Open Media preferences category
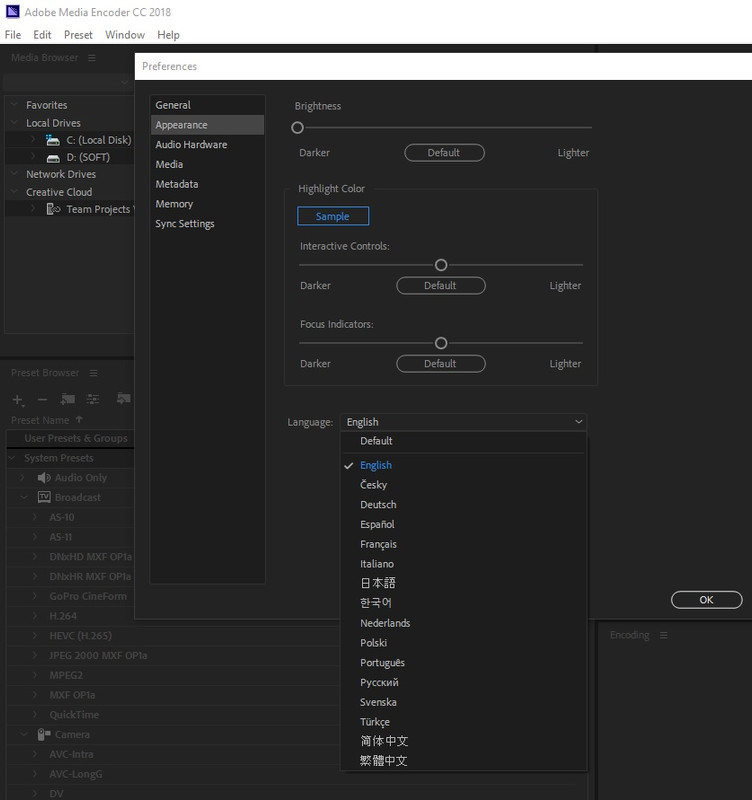 [207, 164]
